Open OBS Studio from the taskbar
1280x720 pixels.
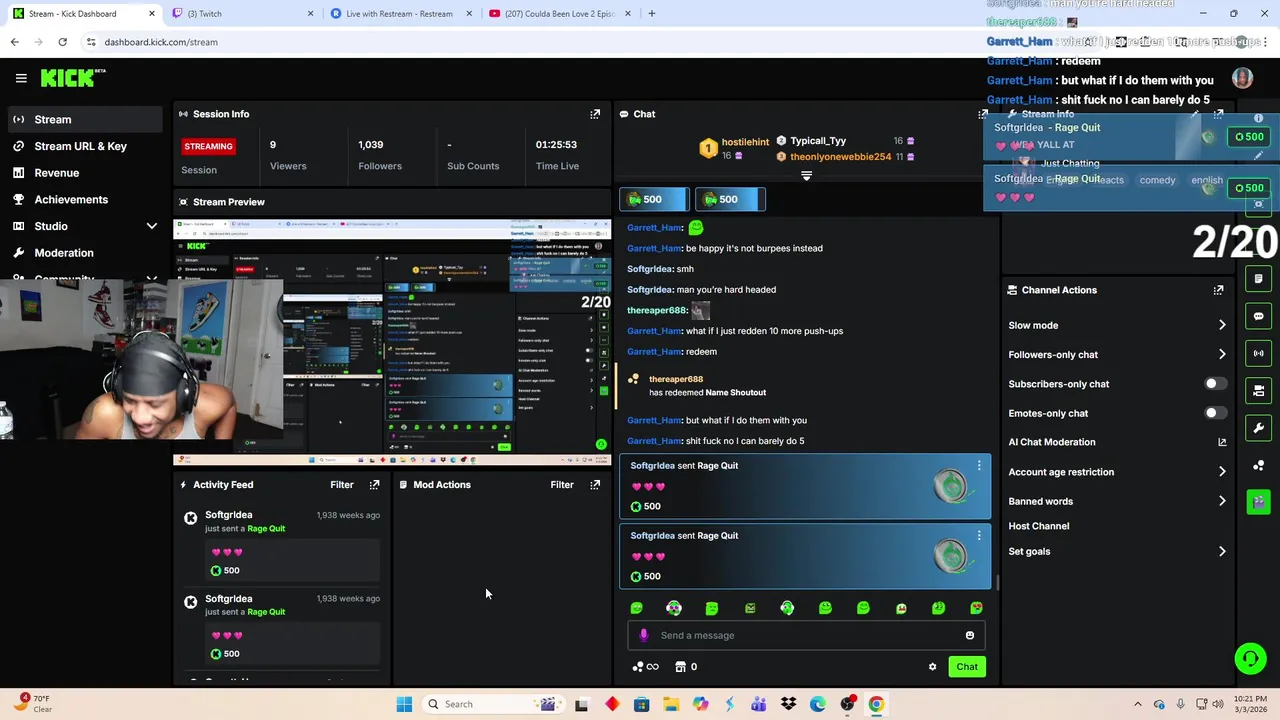[x=847, y=704]
